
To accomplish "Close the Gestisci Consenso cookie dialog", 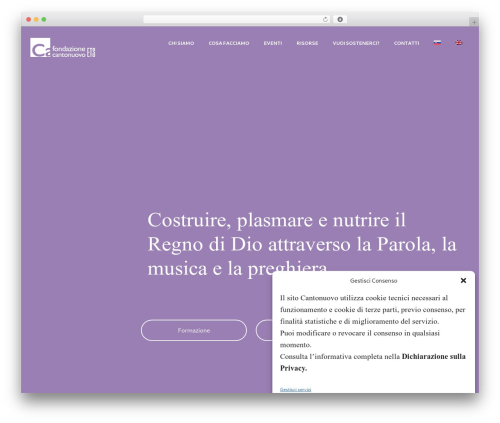I will [463, 281].
